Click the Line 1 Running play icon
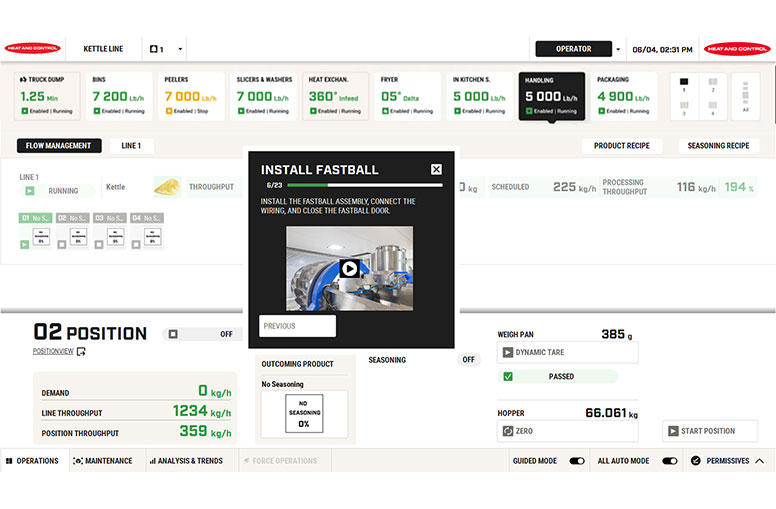Image resolution: width=776 pixels, height=509 pixels. click(30, 191)
